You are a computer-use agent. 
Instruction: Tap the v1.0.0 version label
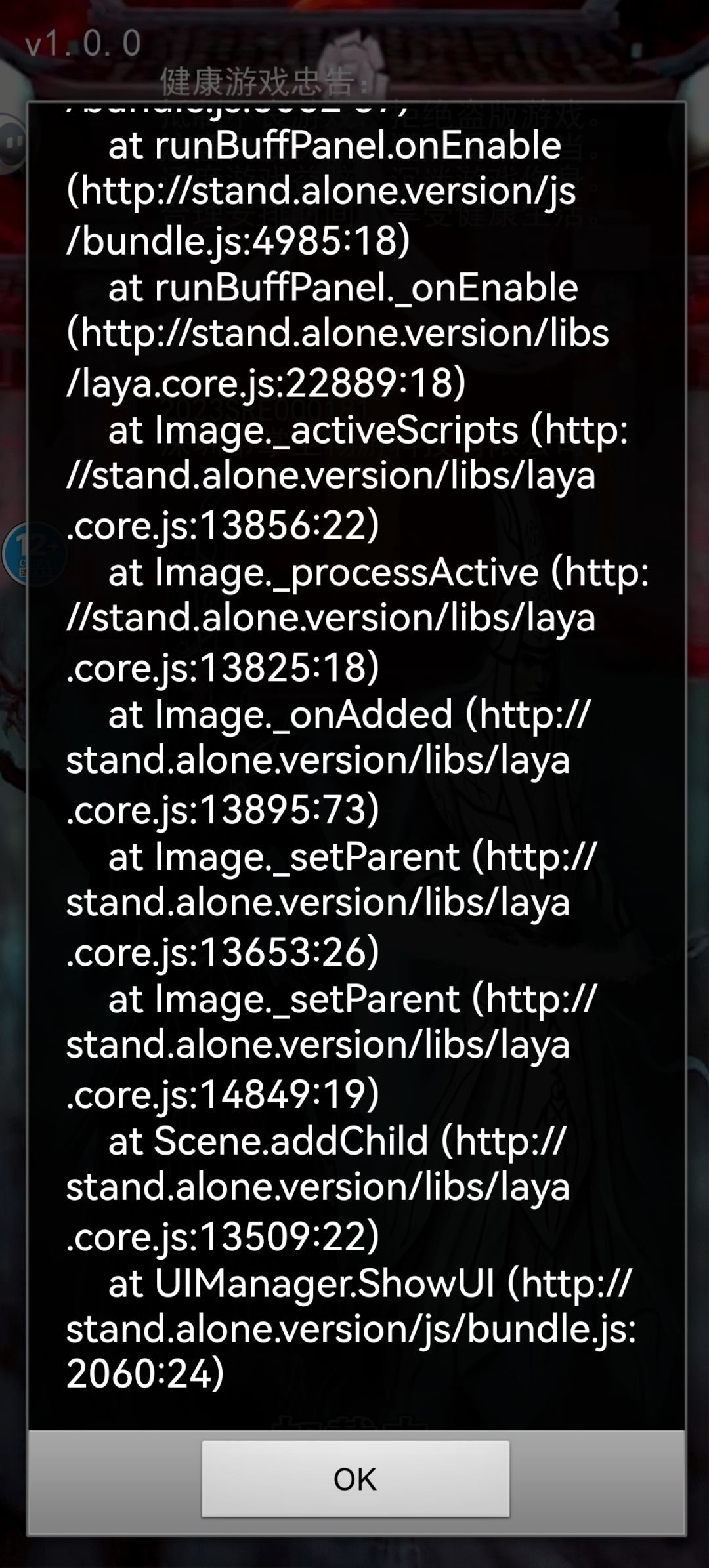point(83,43)
